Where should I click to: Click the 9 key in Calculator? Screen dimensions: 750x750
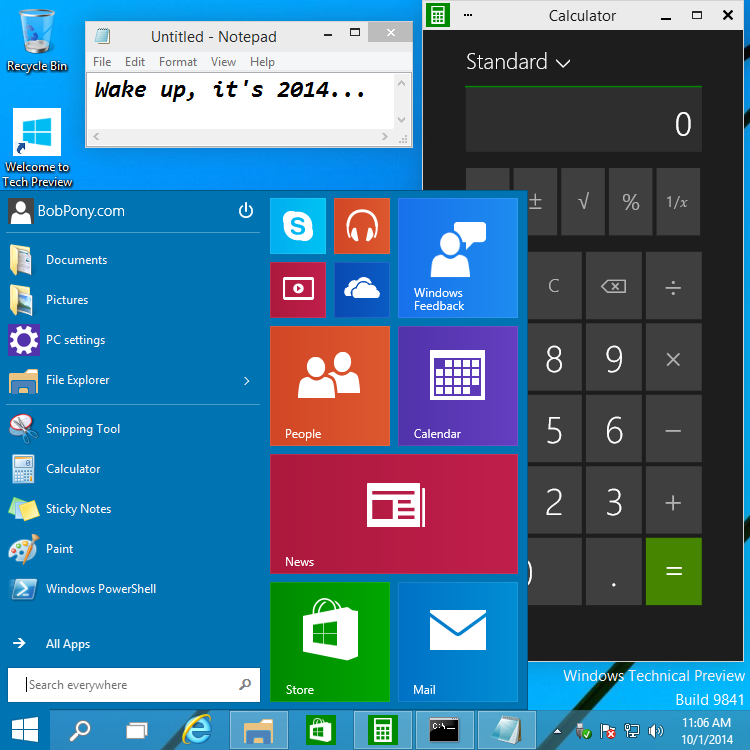point(614,357)
